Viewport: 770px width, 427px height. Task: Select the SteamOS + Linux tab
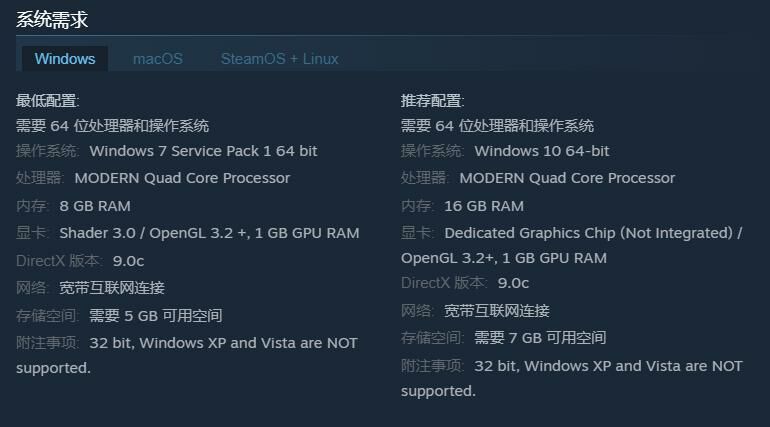coord(279,59)
